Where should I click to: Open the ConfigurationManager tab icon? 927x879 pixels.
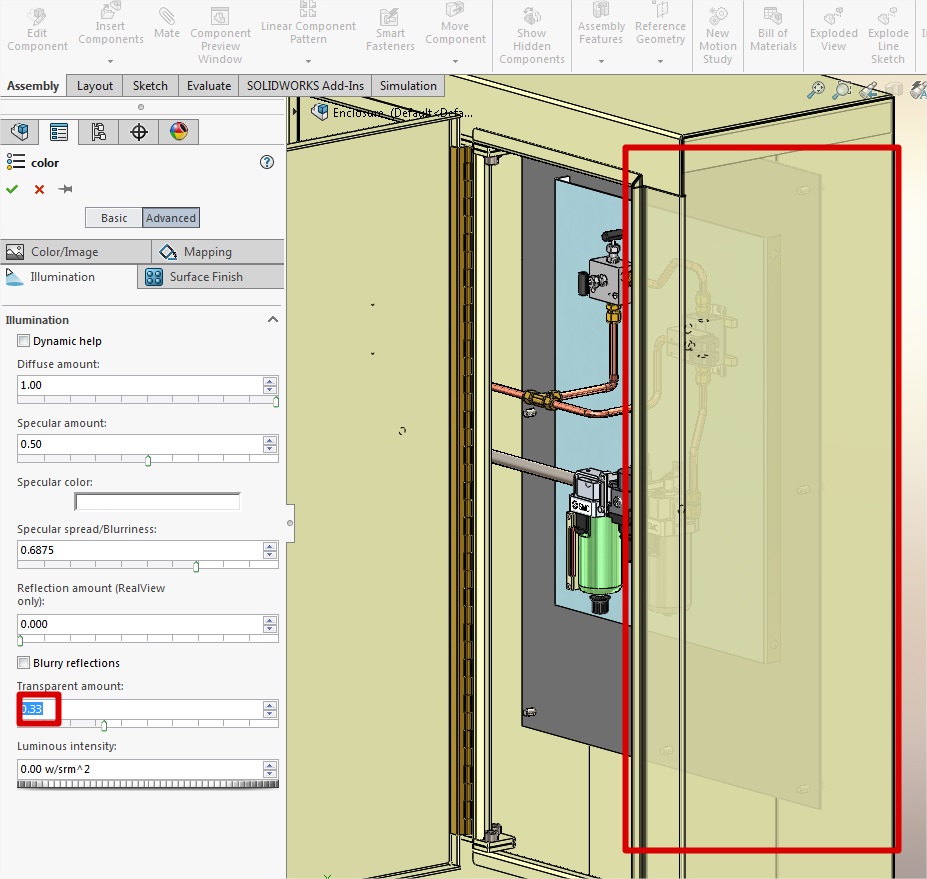(98, 132)
